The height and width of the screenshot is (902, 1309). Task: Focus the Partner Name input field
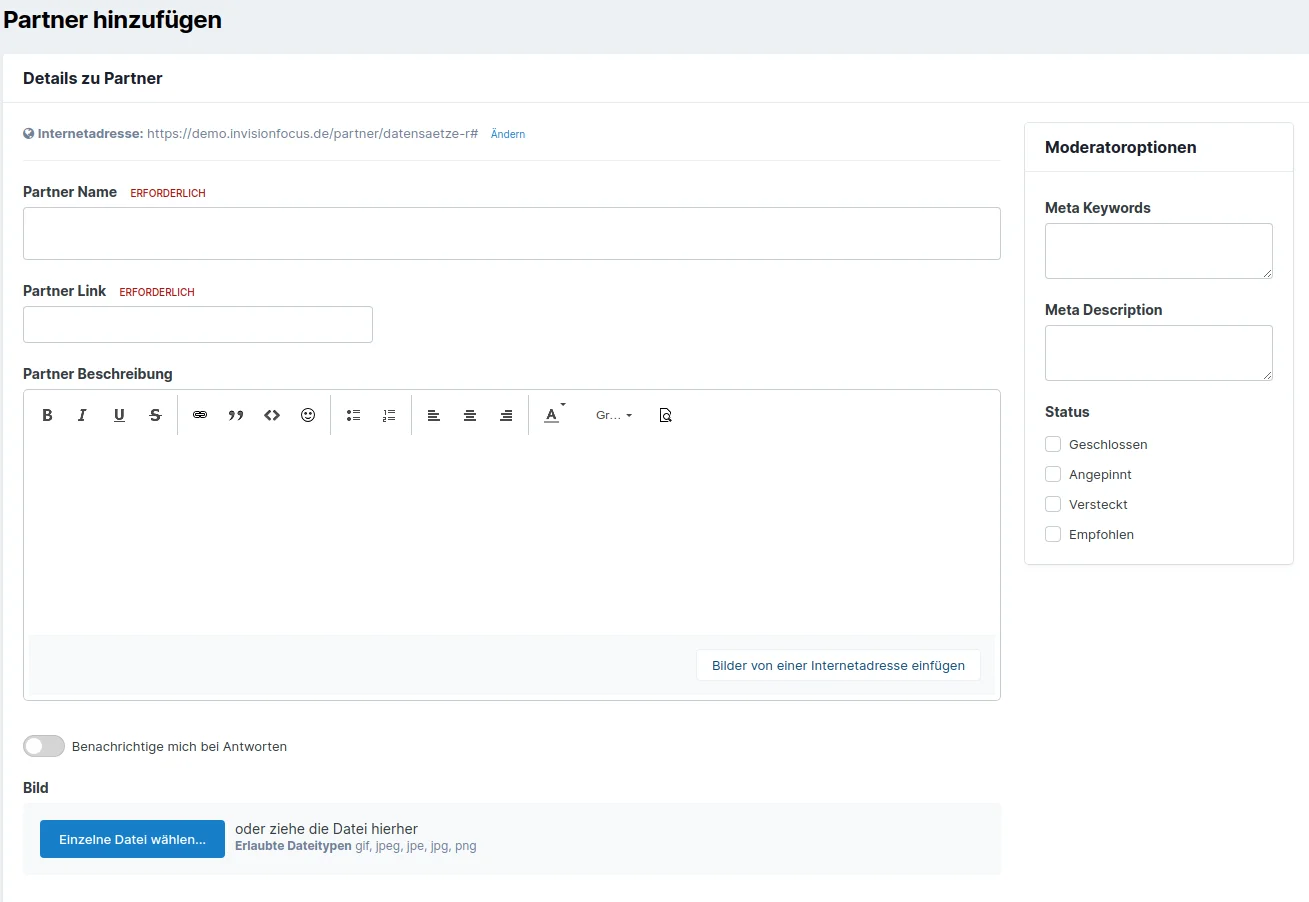click(x=511, y=233)
